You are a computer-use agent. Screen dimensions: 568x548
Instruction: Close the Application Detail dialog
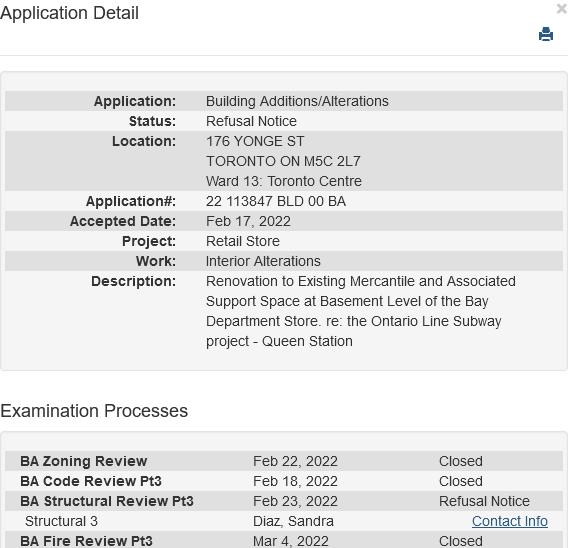[562, 9]
